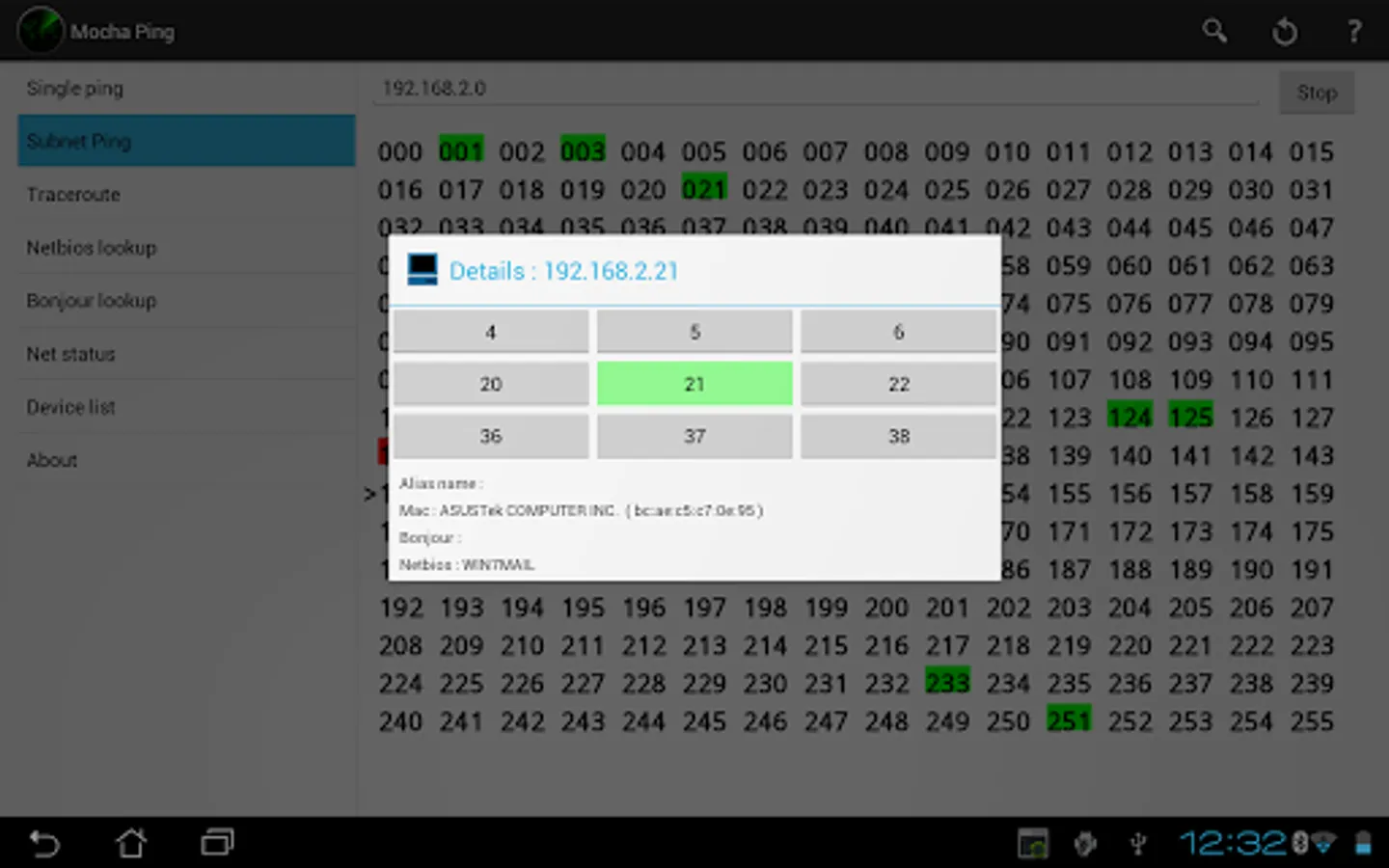Click host 216 in grid
Image resolution: width=1389 pixels, height=868 pixels.
click(886, 645)
